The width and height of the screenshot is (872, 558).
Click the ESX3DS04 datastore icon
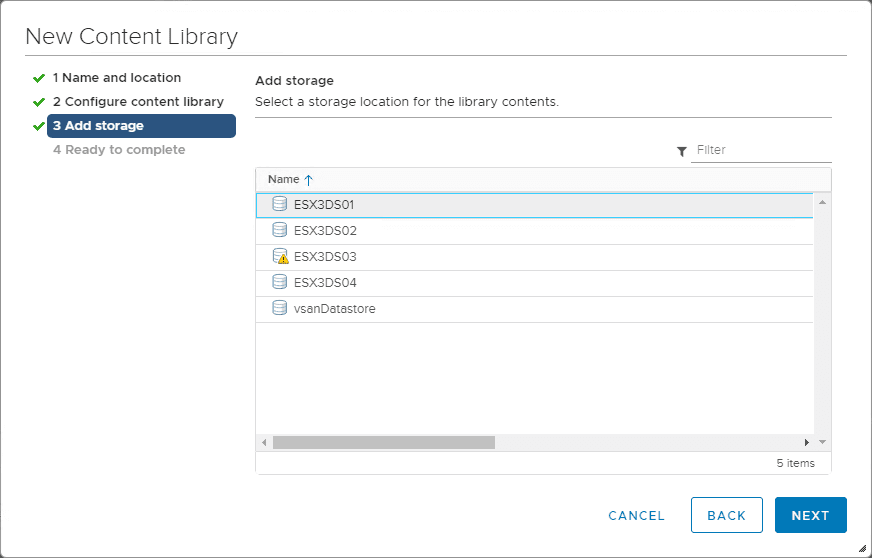coord(280,283)
